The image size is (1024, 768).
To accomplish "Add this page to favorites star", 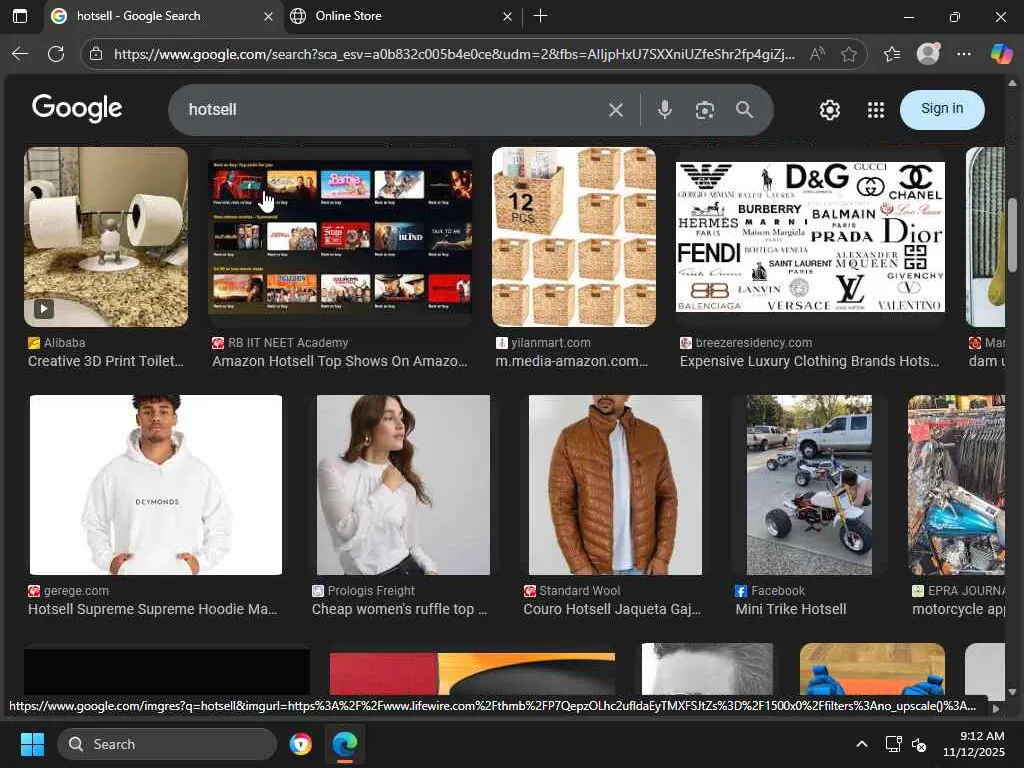I will [x=848, y=54].
